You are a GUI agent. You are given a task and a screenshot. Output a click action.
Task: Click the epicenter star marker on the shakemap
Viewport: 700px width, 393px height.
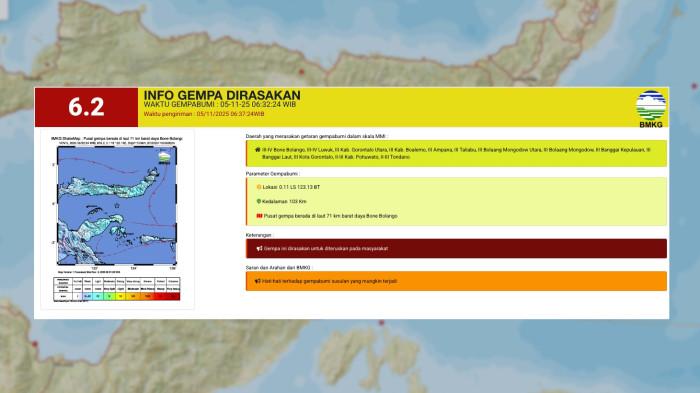point(117,205)
